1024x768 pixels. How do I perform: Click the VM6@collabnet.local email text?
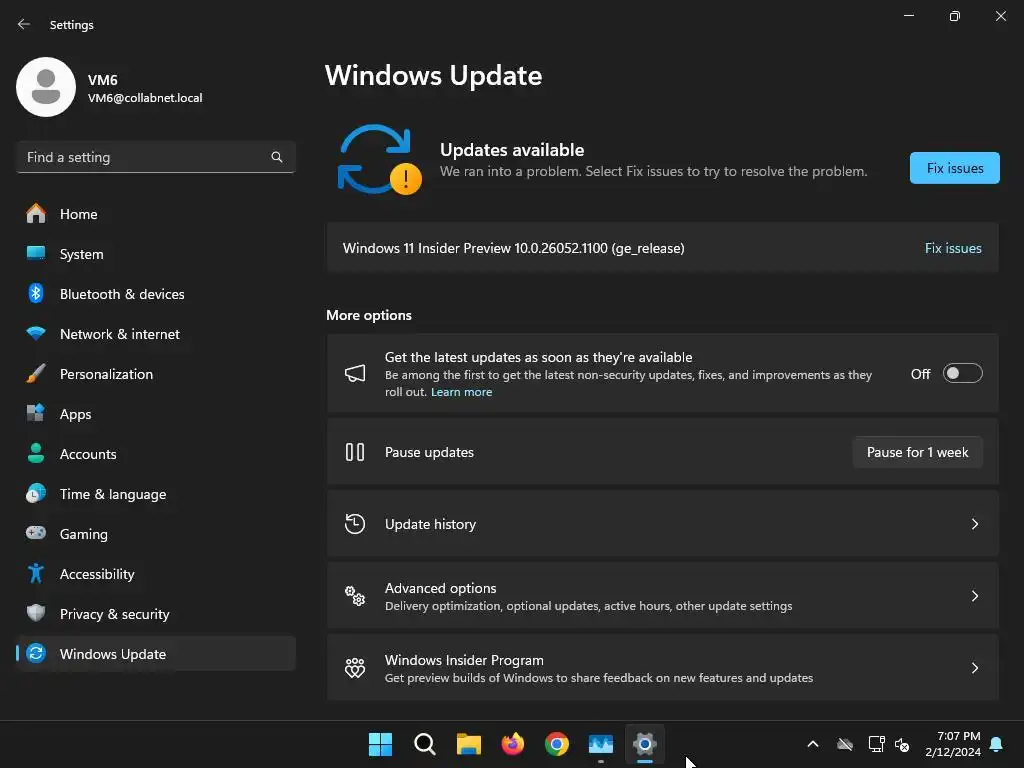145,98
